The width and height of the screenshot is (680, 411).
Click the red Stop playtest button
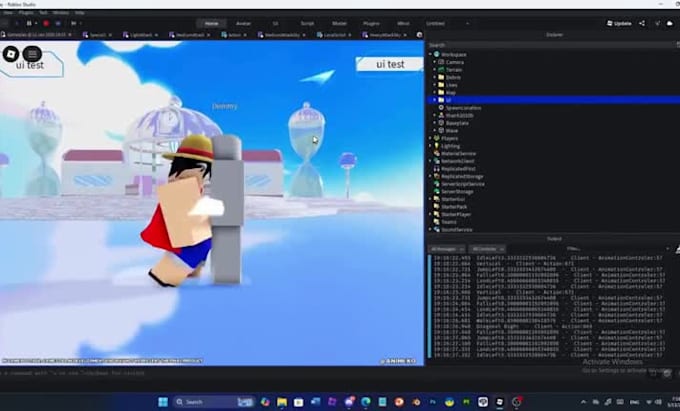tap(46, 23)
